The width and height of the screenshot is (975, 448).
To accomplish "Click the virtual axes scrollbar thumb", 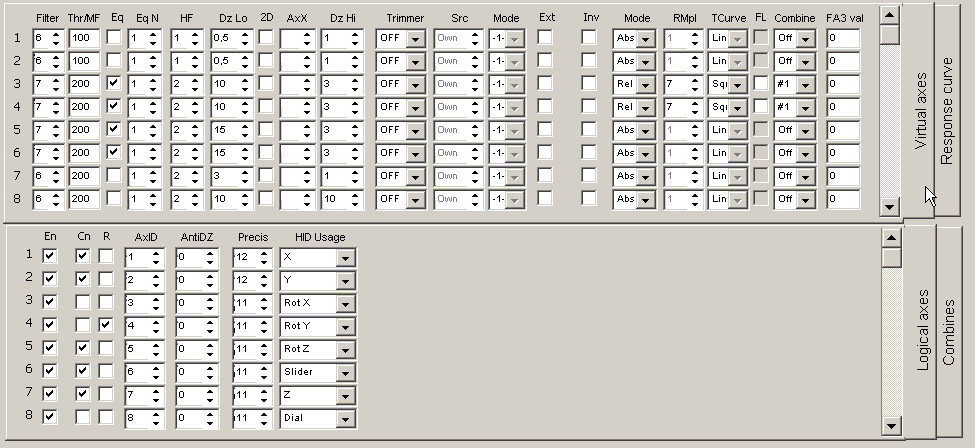I will (x=890, y=35).
